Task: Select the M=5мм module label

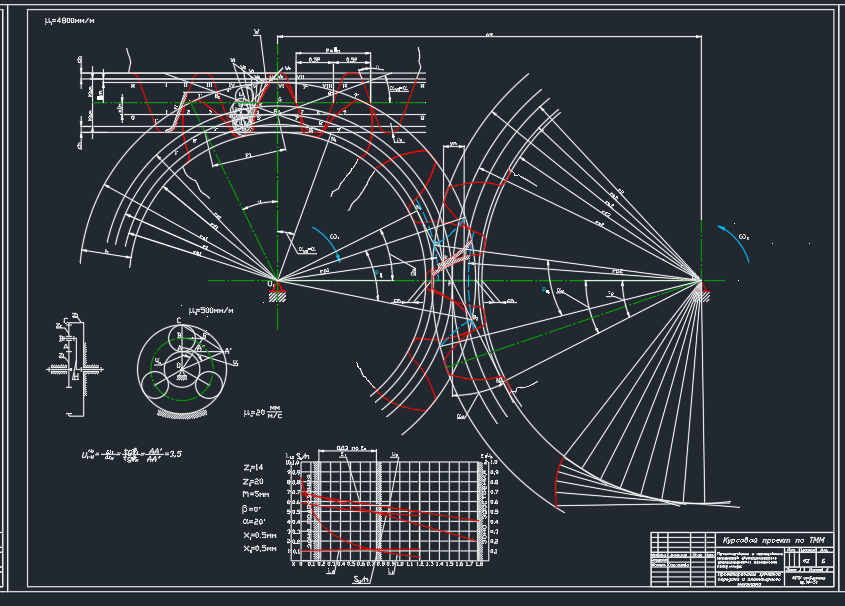Action: tap(255, 494)
